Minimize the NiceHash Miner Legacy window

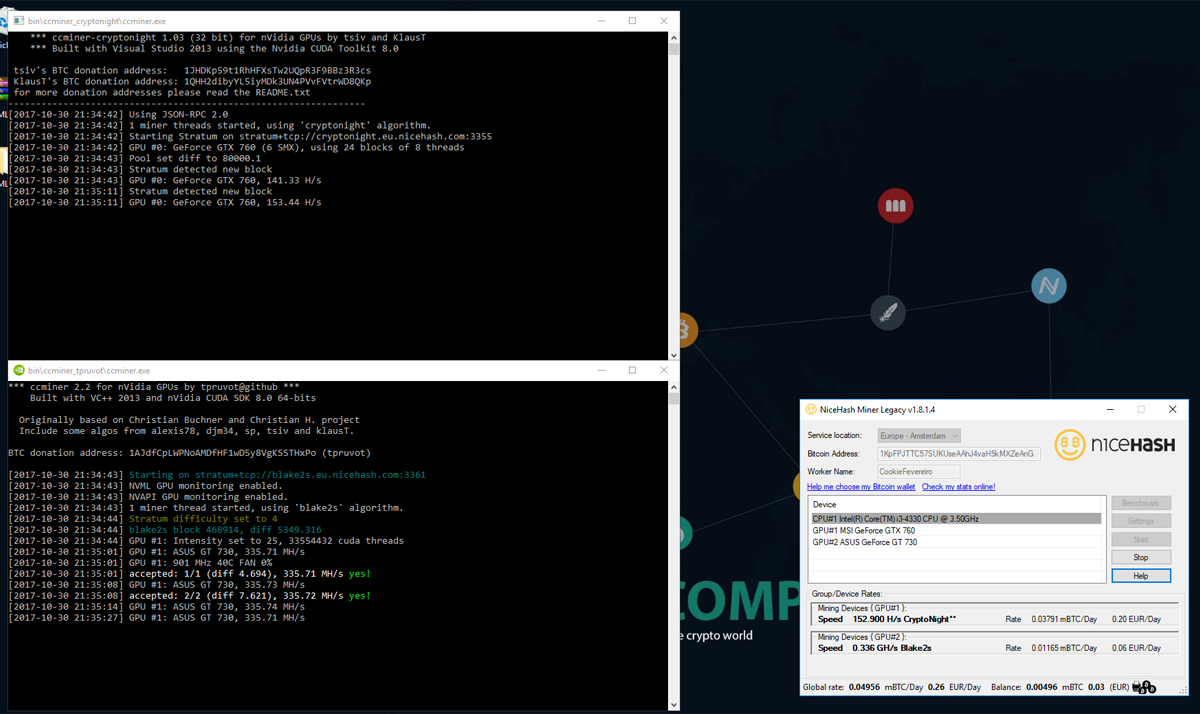pyautogui.click(x=1109, y=409)
